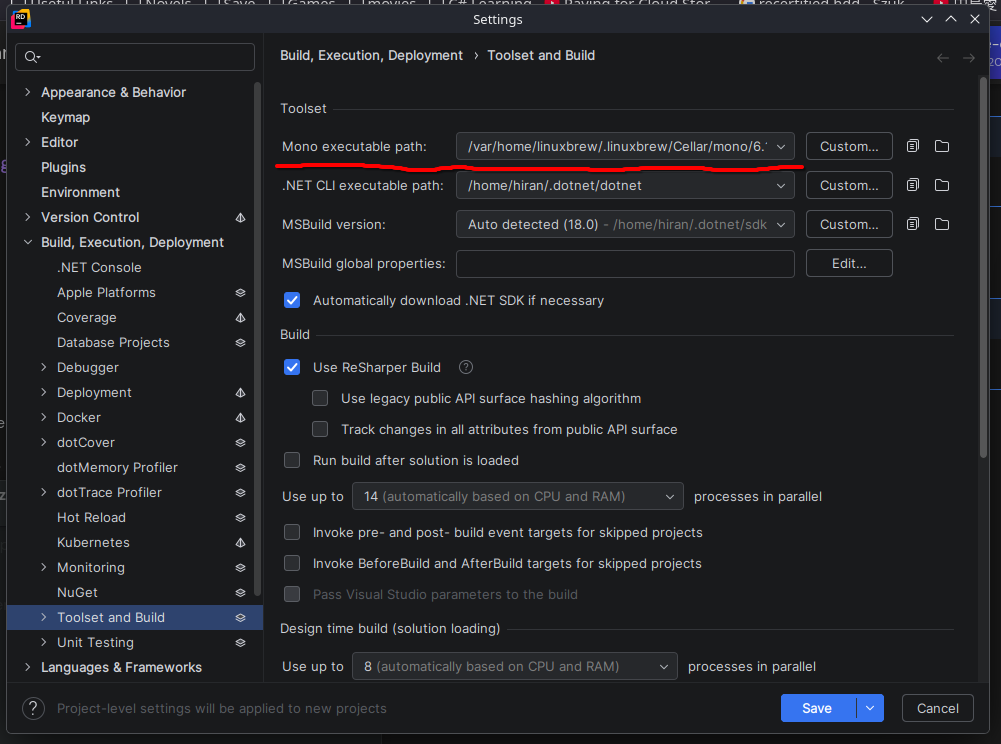Click the settings tree vertical scrollbar
1001x744 pixels.
point(257,340)
